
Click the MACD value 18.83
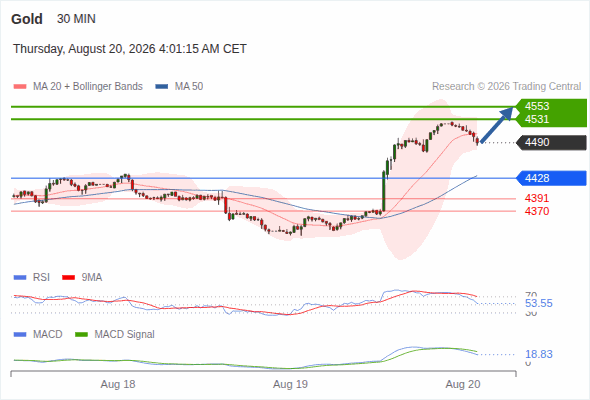[539, 354]
